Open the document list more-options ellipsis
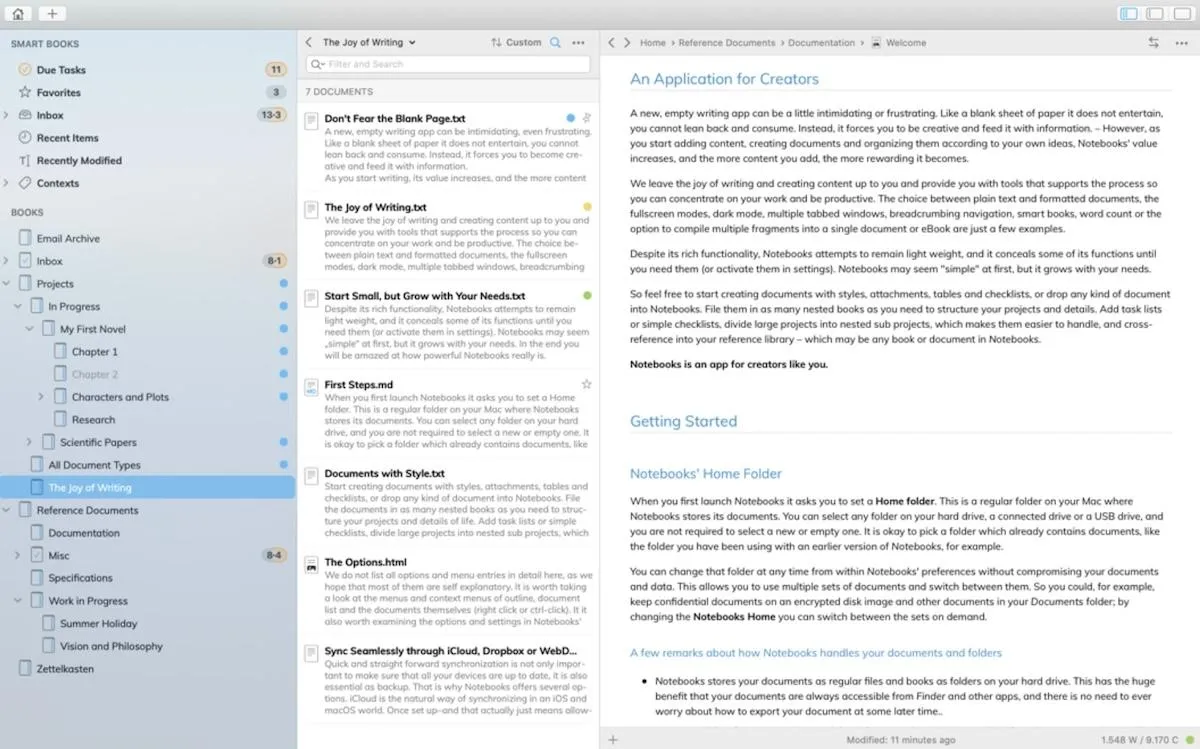This screenshot has height=749, width=1200. (578, 42)
